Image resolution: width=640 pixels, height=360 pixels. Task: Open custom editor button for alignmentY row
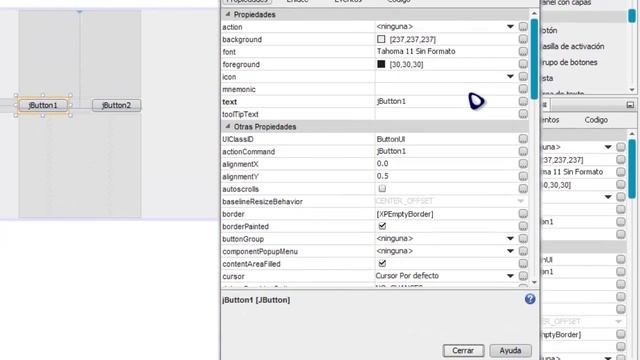coord(523,176)
